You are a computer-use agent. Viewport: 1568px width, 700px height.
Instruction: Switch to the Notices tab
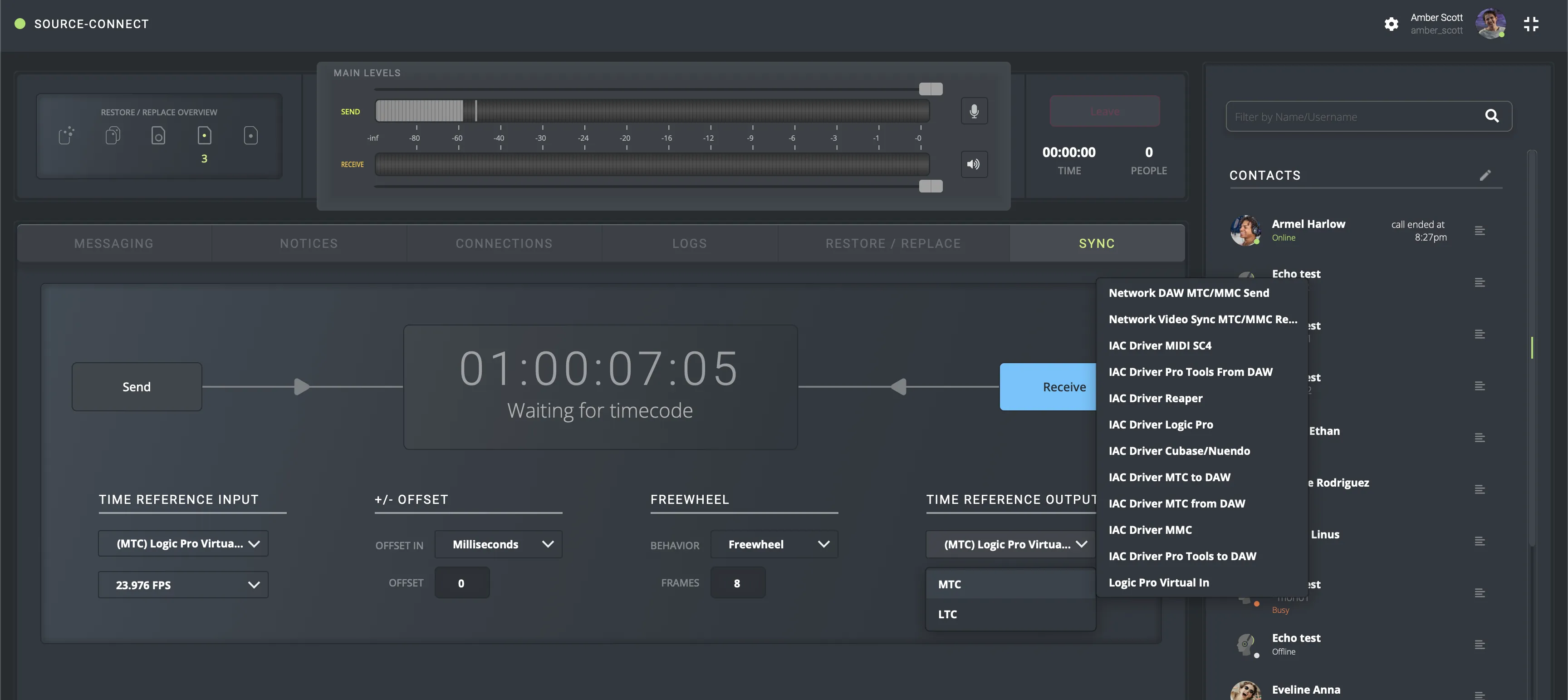(x=309, y=243)
